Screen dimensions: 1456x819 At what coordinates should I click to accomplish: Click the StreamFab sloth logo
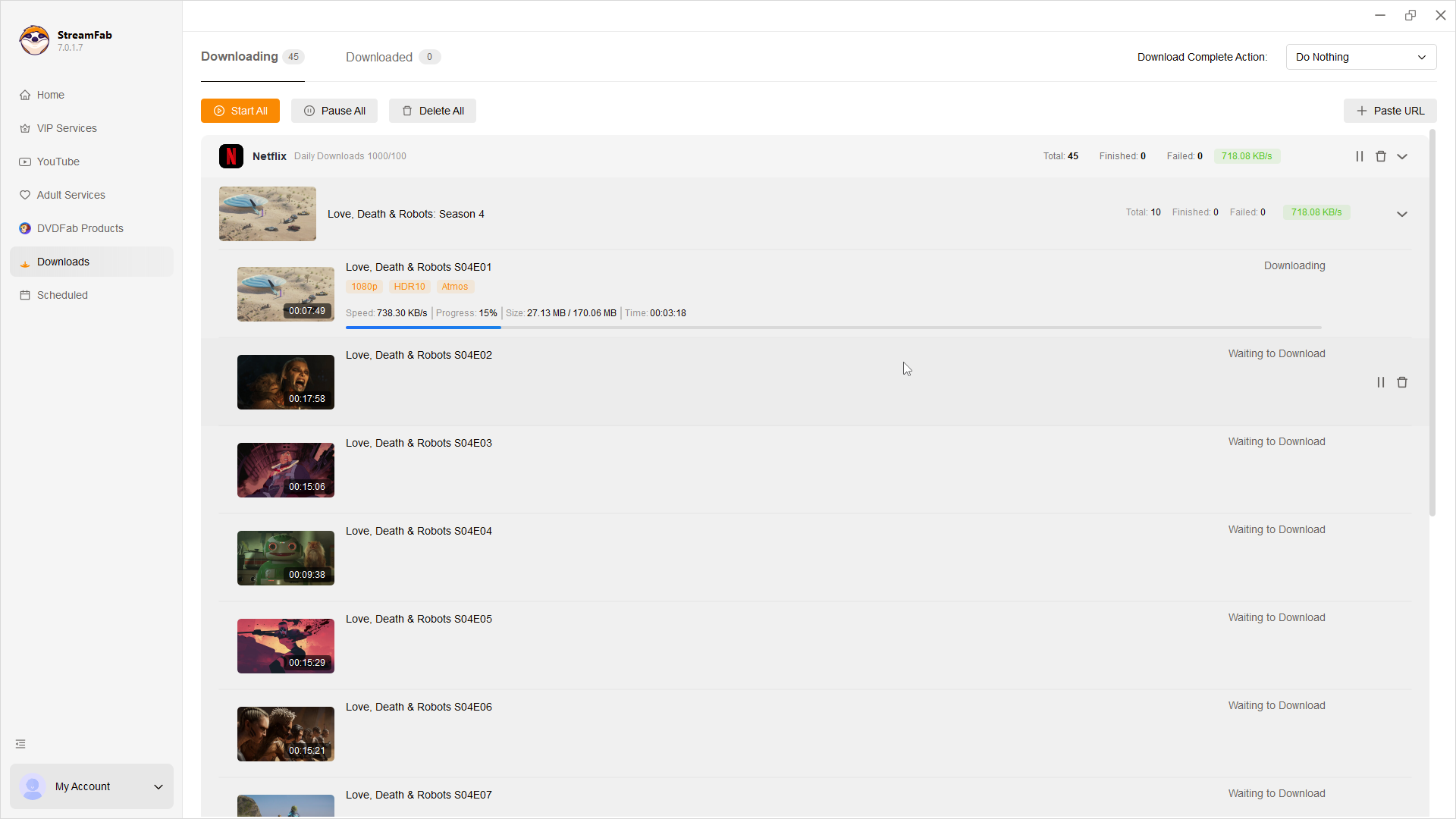[34, 40]
